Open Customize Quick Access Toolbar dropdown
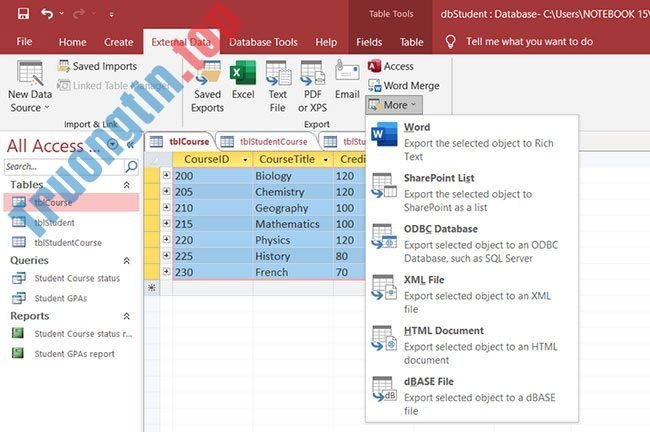This screenshot has width=650, height=432. click(111, 14)
